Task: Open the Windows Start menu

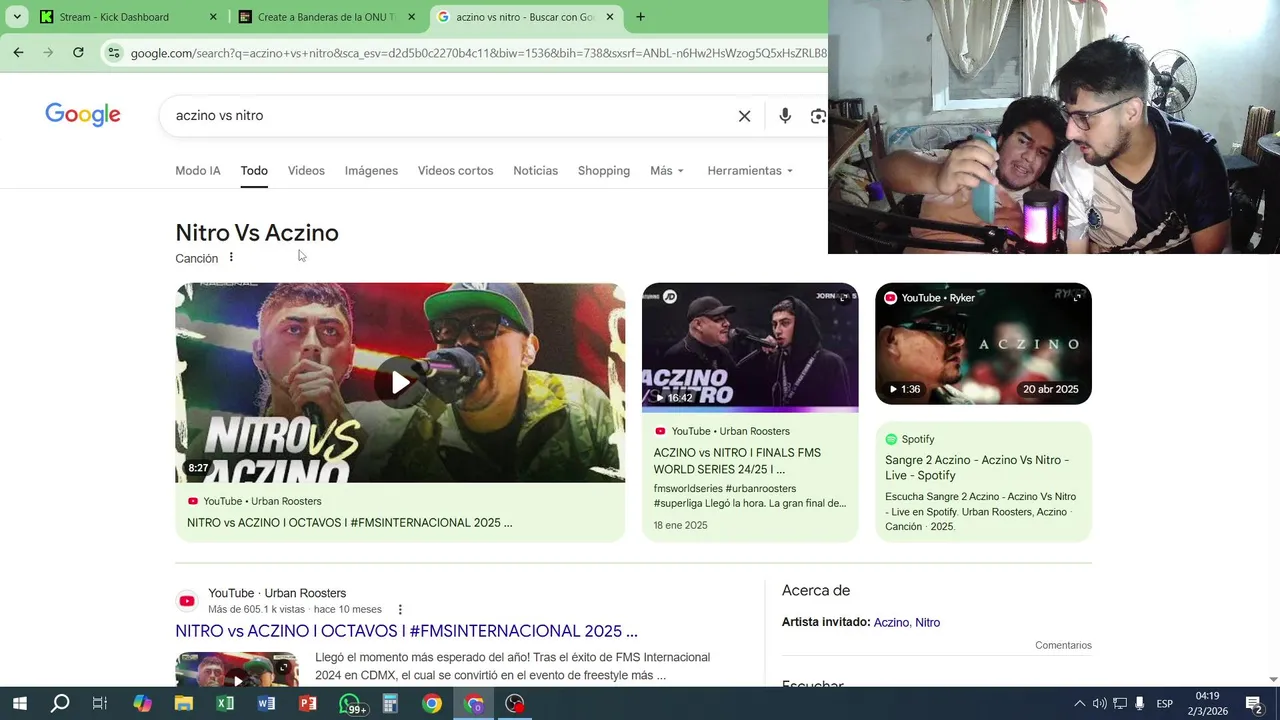Action: click(19, 703)
